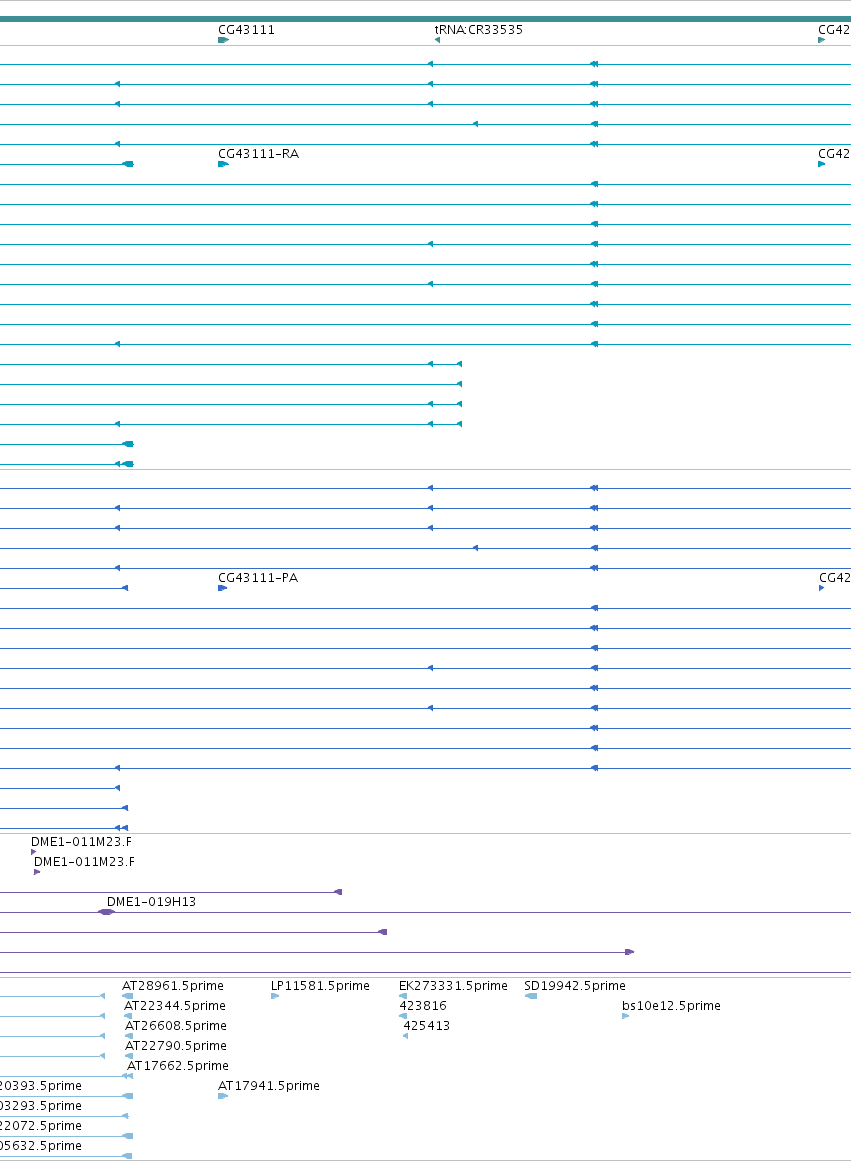Select the AT17662.5prime EST label
Viewport: 851px width, 1161px height.
(178, 1065)
